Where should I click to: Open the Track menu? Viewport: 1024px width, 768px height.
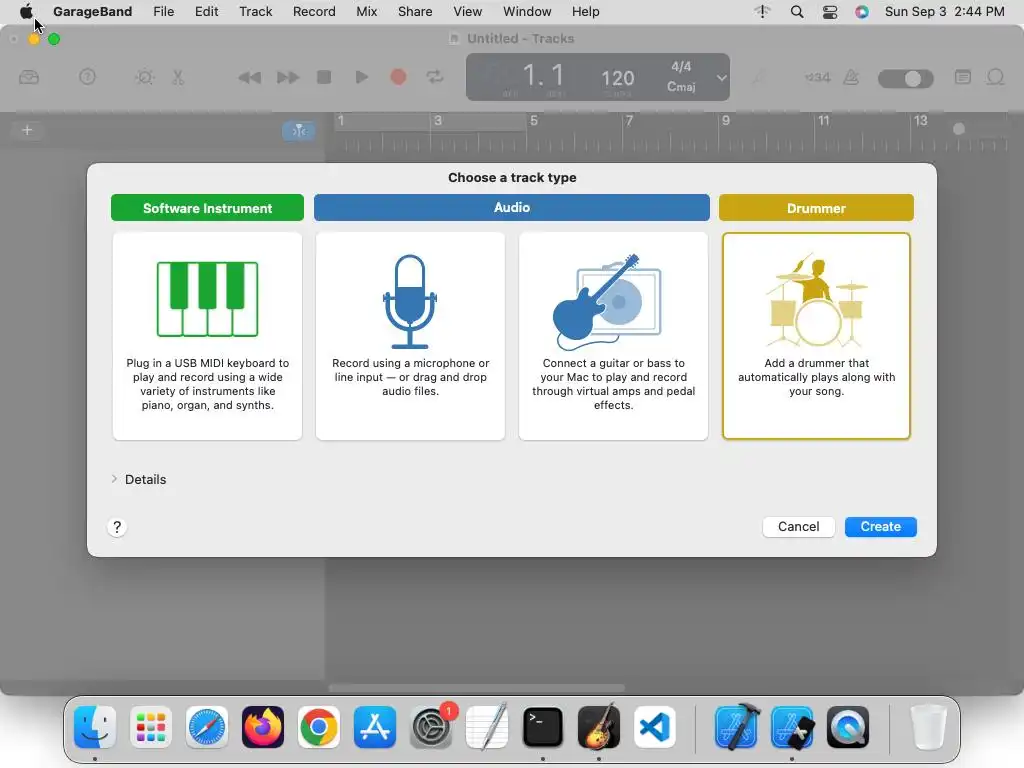click(x=255, y=11)
